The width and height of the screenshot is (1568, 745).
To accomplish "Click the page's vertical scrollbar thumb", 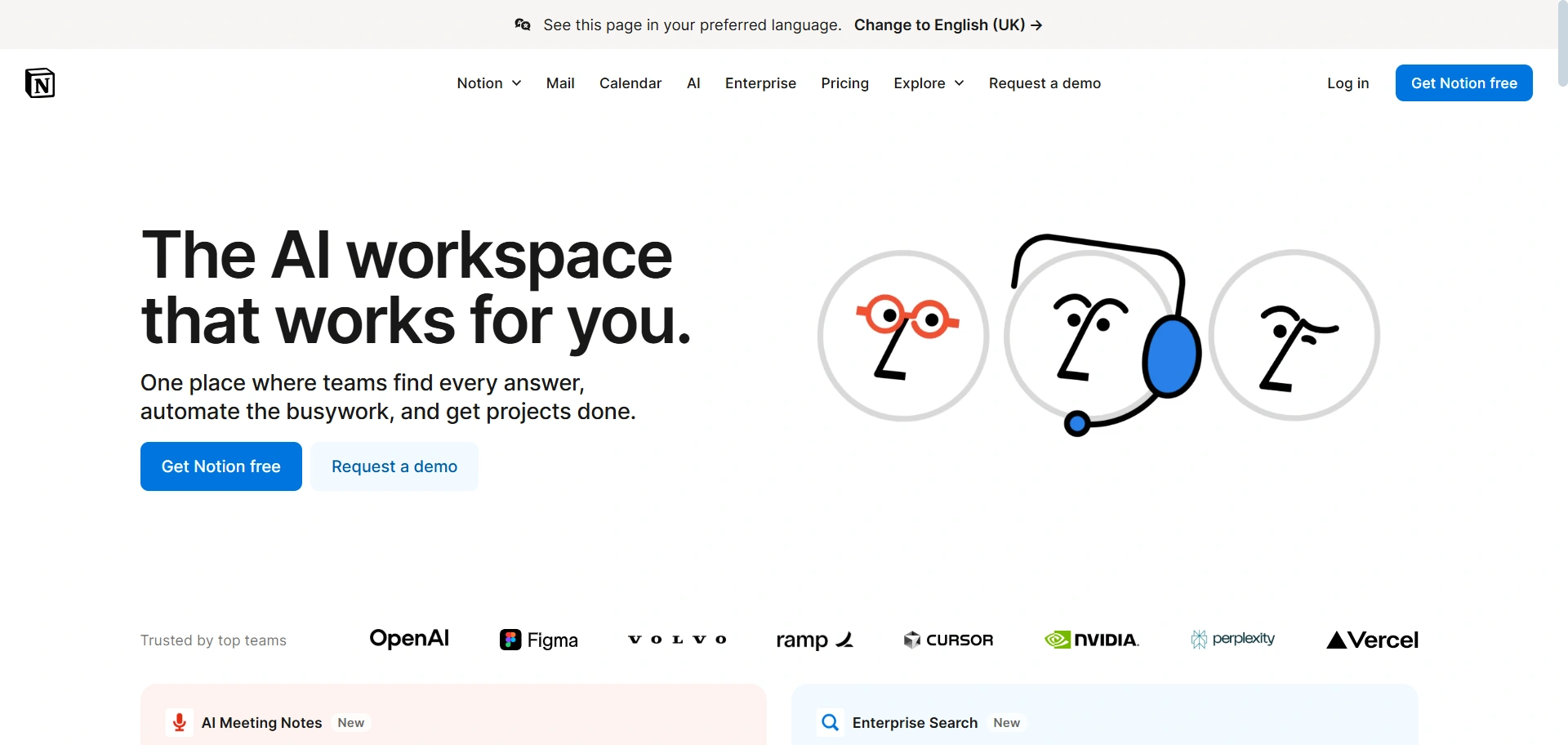I will (1562, 43).
